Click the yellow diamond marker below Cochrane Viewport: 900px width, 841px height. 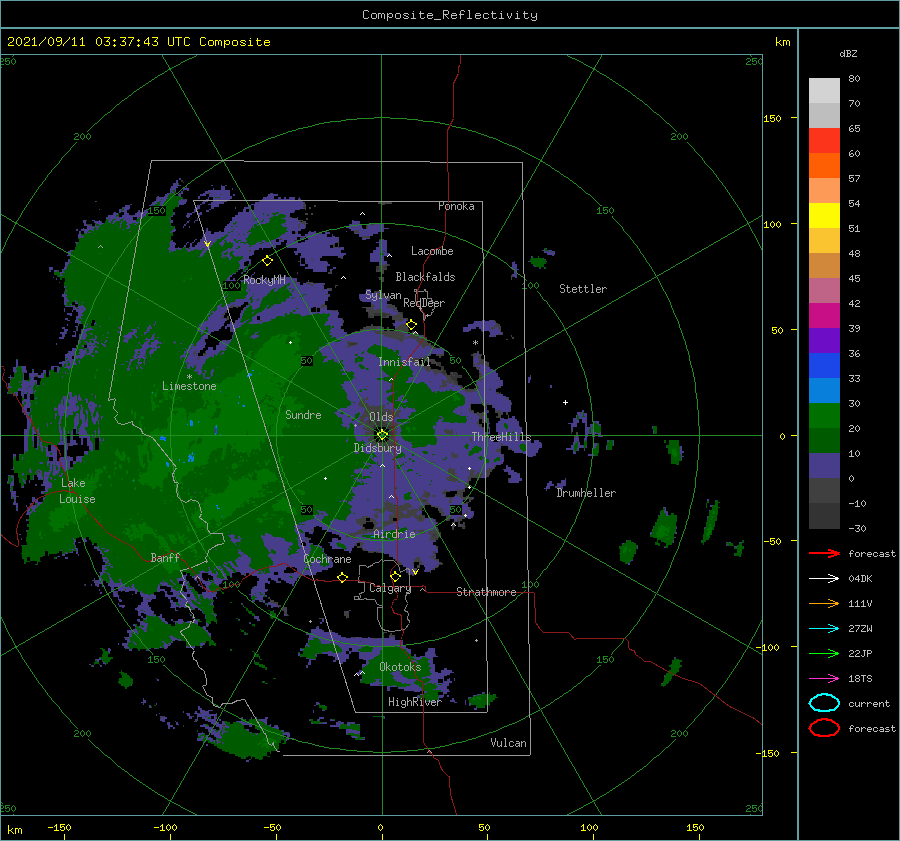pos(343,577)
